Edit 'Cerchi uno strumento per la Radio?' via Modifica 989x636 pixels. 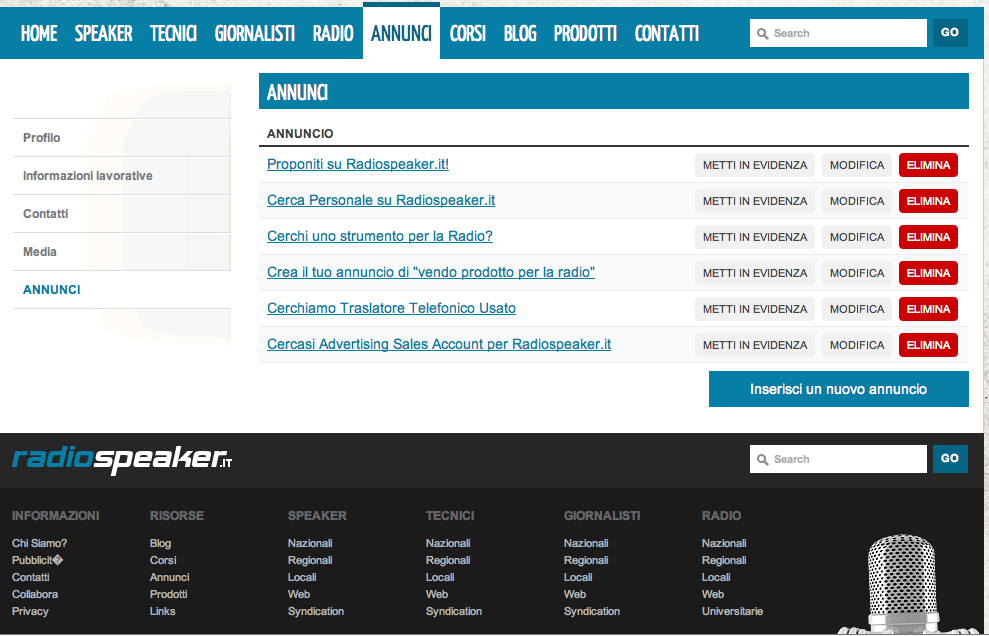857,237
